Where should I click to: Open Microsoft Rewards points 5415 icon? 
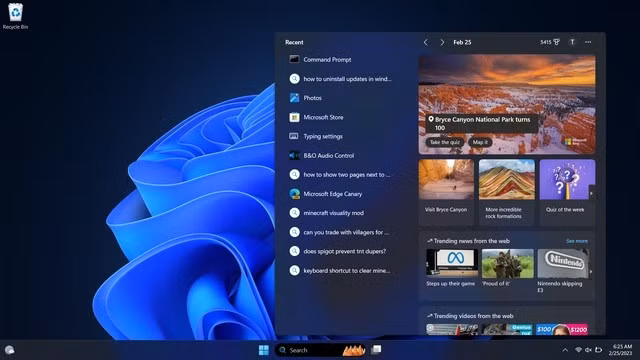(x=550, y=42)
